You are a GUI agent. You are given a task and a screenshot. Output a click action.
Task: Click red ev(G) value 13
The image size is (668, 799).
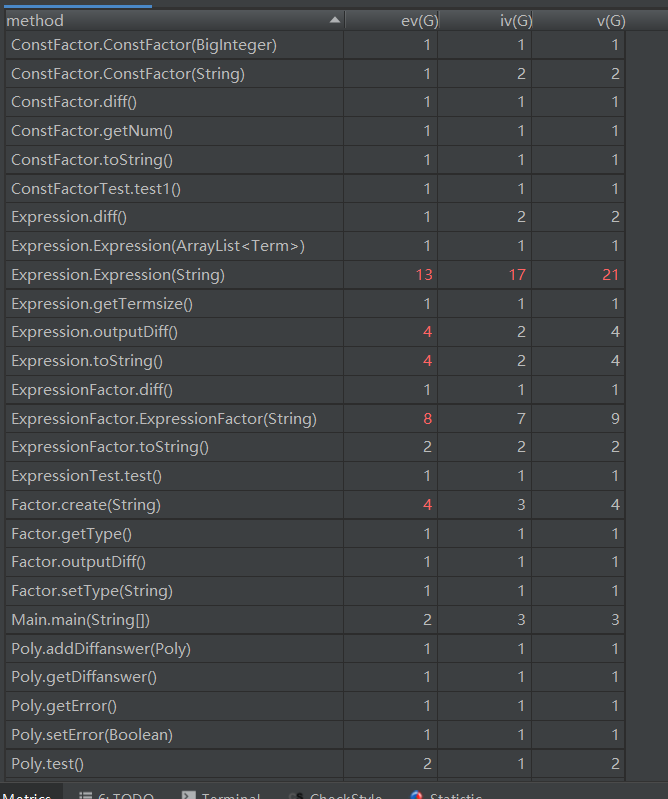click(424, 274)
